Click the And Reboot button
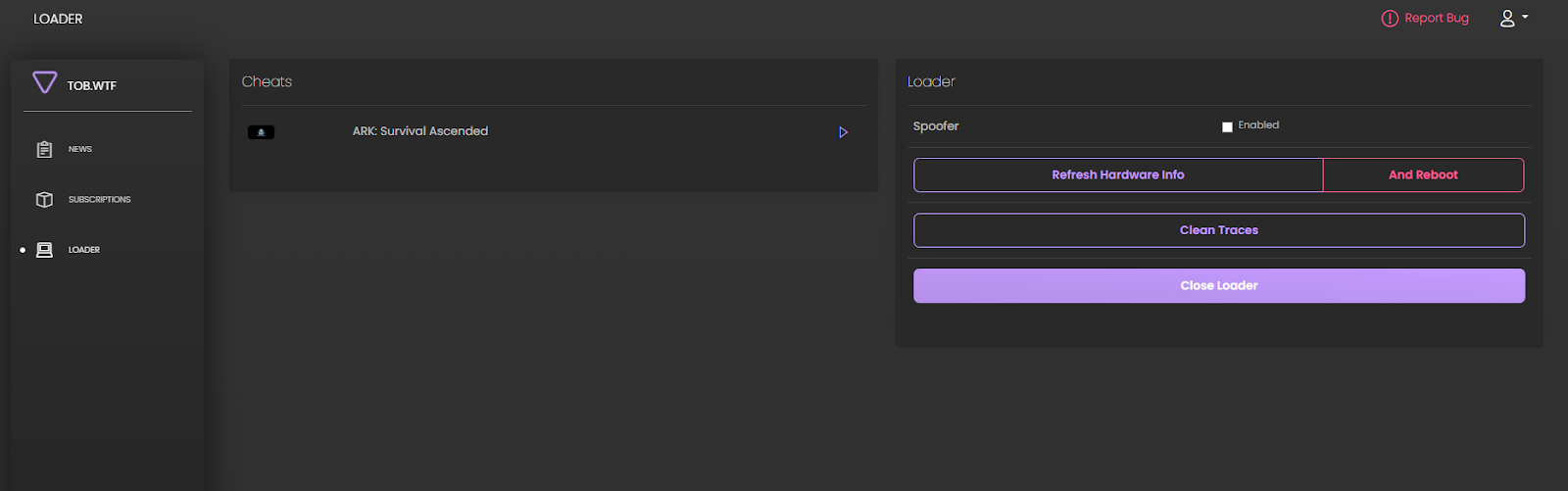The height and width of the screenshot is (491, 1568). coord(1423,174)
